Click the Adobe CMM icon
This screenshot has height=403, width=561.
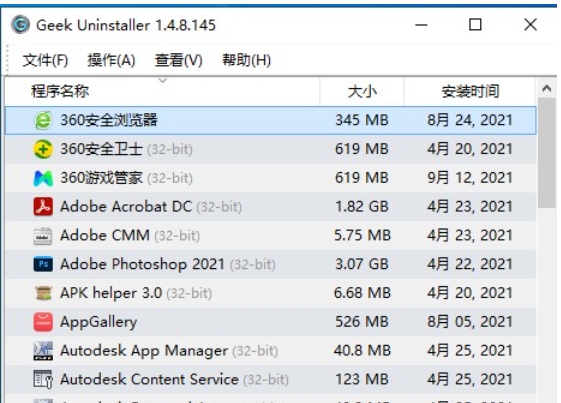click(x=43, y=236)
